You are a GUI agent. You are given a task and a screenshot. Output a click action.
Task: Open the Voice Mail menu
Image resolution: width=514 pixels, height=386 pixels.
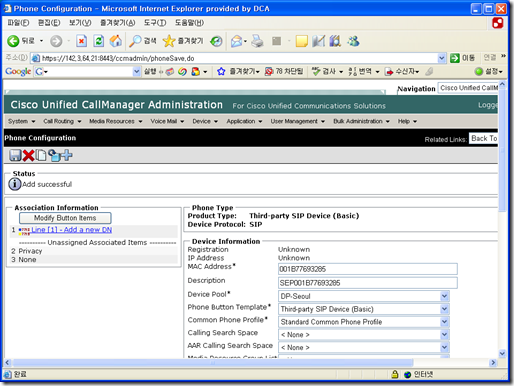[x=167, y=121]
